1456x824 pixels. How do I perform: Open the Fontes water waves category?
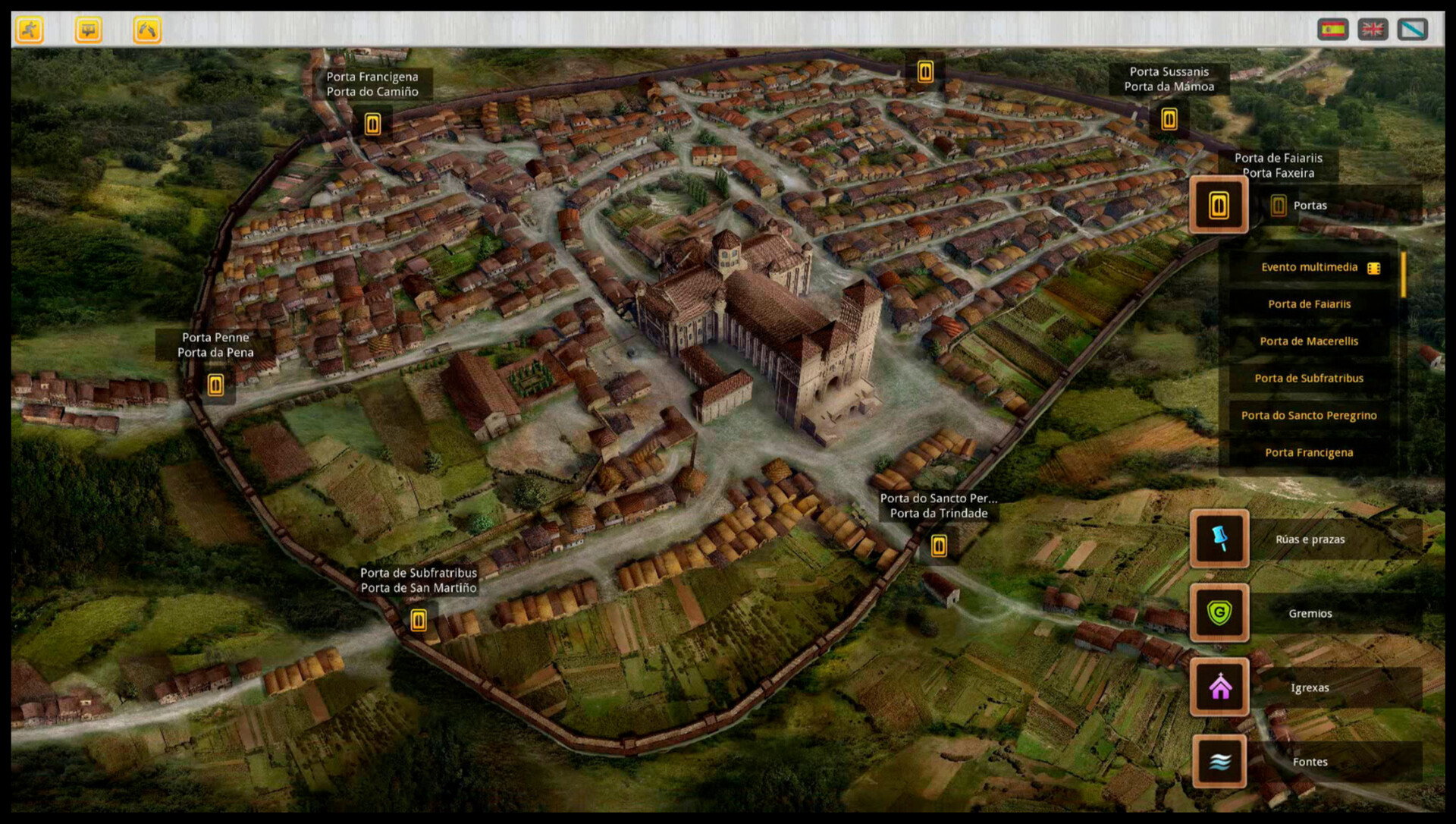(1219, 761)
